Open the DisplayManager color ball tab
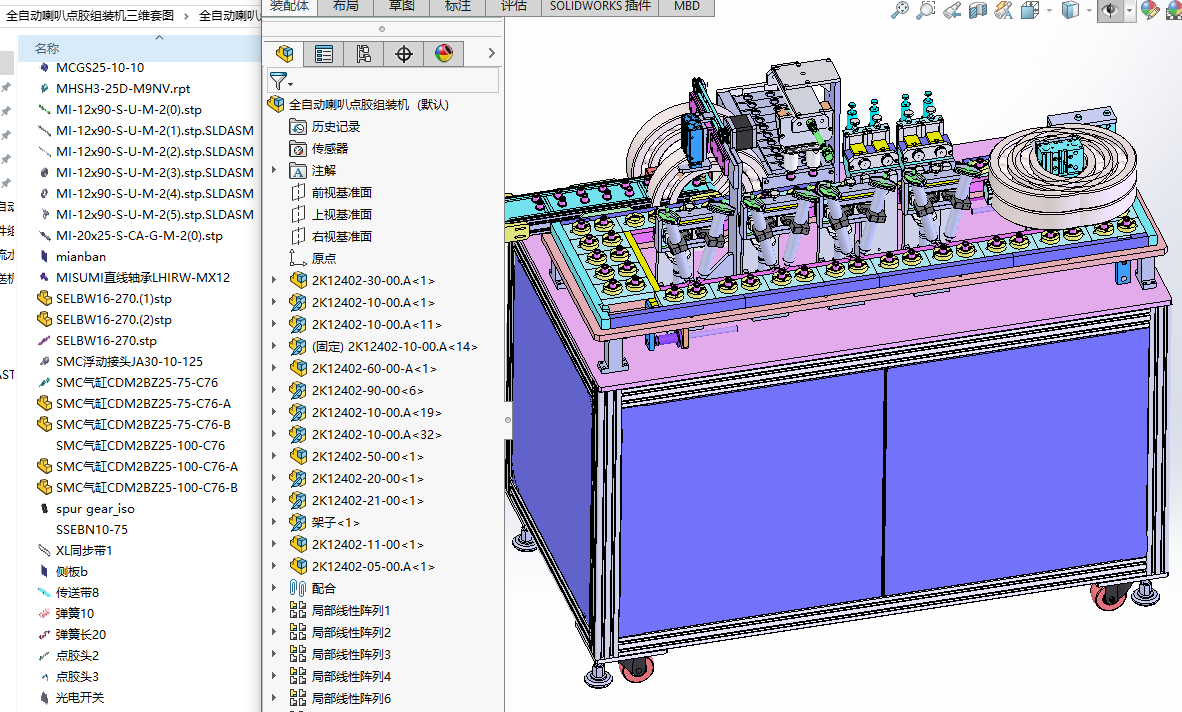The image size is (1182, 712). tap(444, 54)
